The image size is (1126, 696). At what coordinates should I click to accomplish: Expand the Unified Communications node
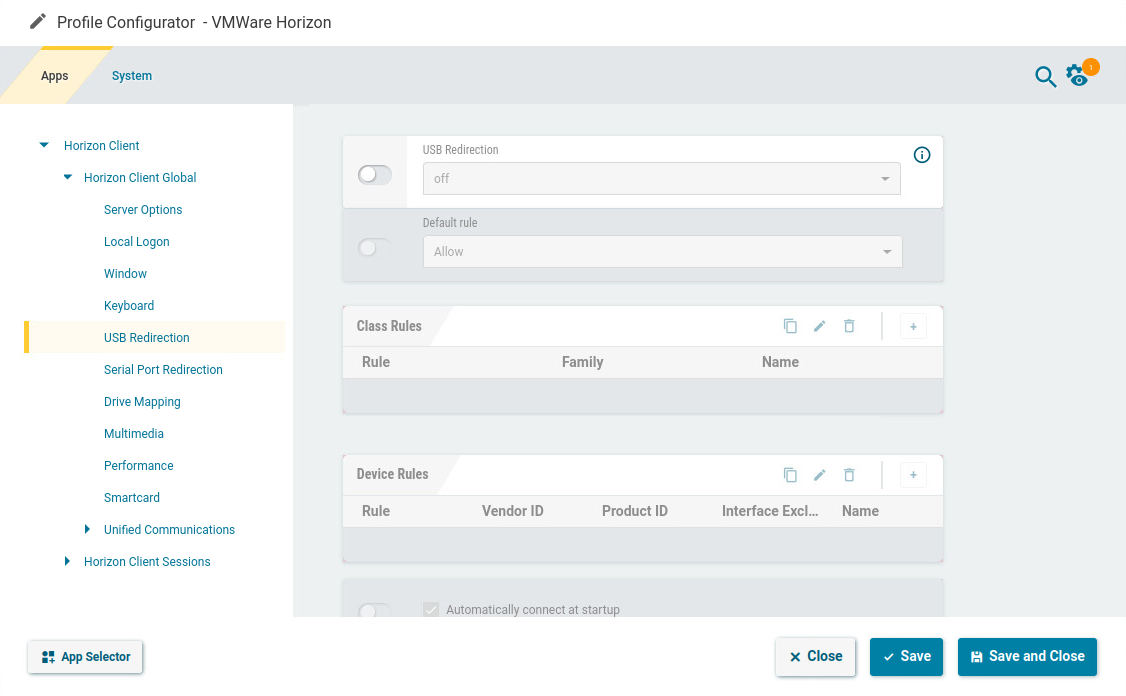point(88,529)
